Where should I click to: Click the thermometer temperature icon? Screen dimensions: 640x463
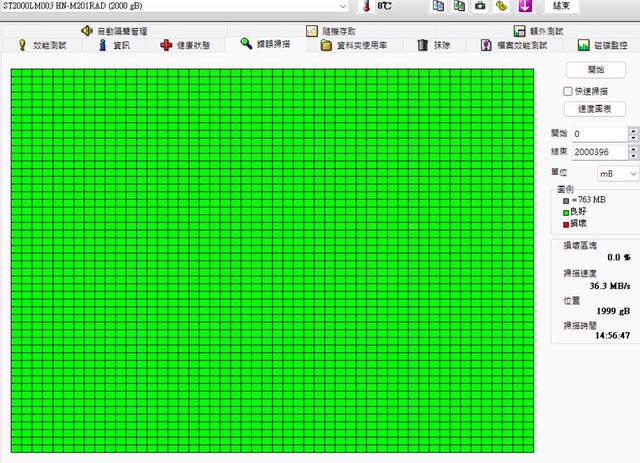point(367,6)
